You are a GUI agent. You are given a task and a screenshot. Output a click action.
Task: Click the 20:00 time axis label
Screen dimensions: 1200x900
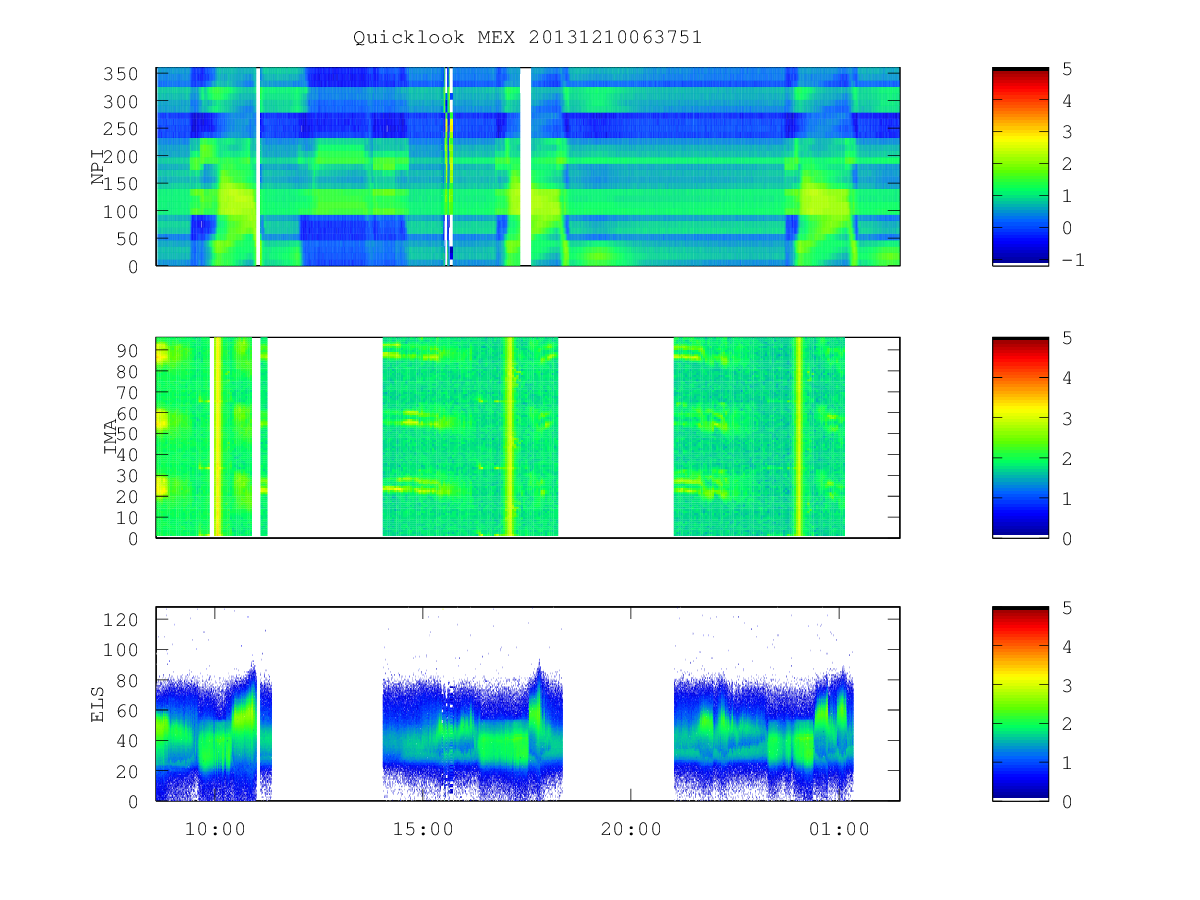[631, 829]
